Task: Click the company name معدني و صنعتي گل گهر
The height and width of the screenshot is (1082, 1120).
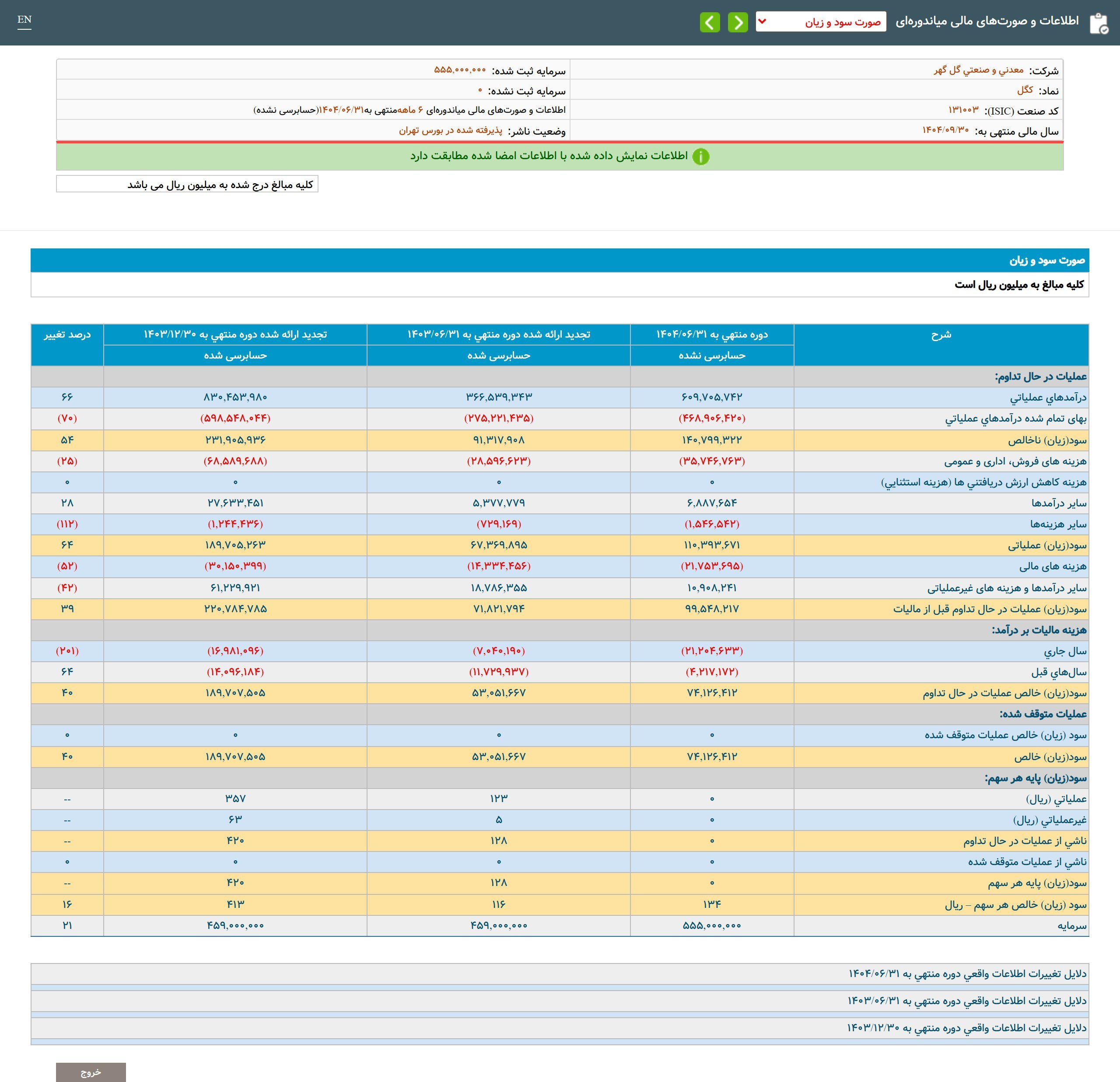Action: (978, 70)
